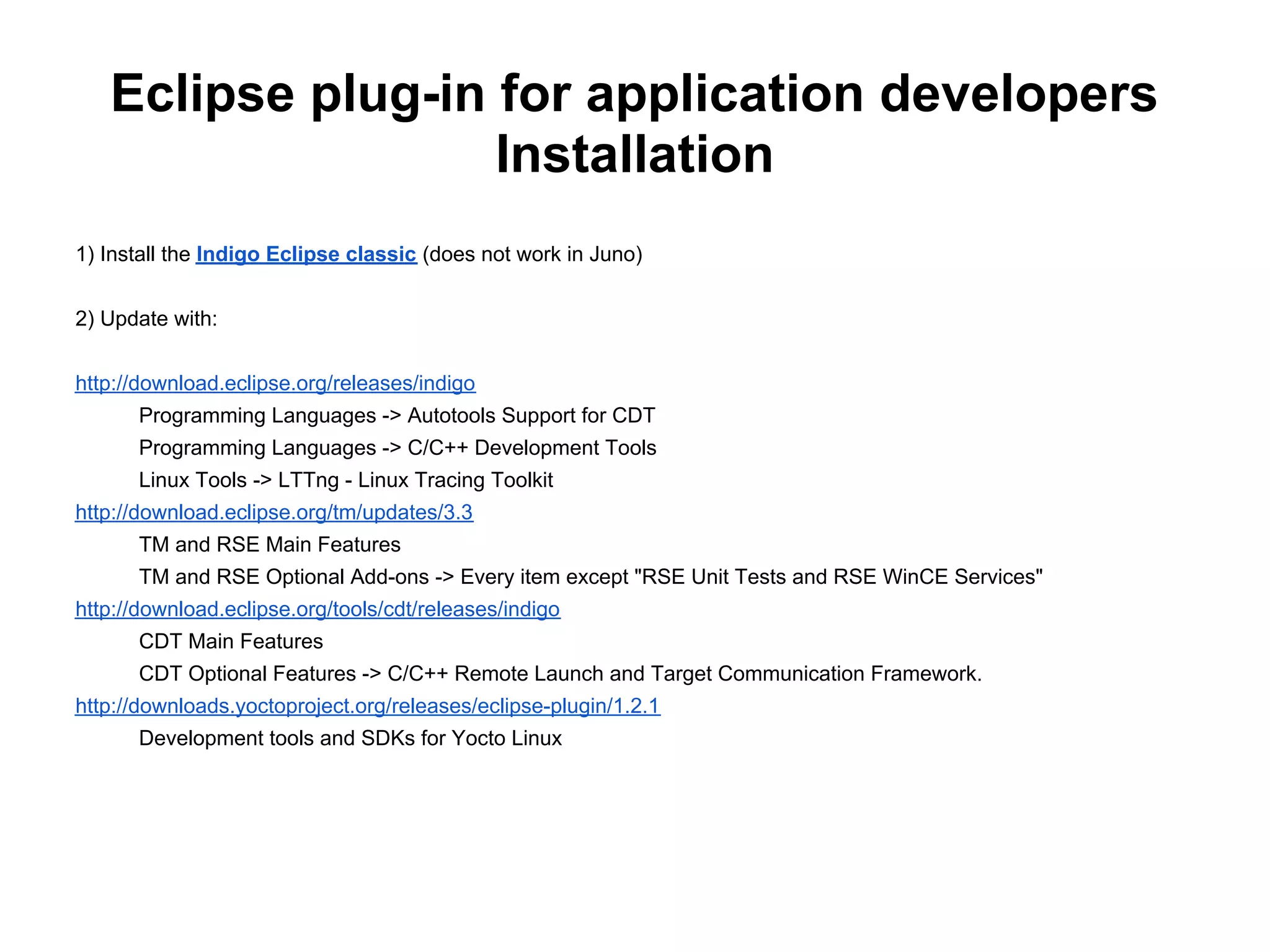The image size is (1270, 952).
Task: Click the 'CDT Main Features' line
Action: pyautogui.click(x=231, y=641)
